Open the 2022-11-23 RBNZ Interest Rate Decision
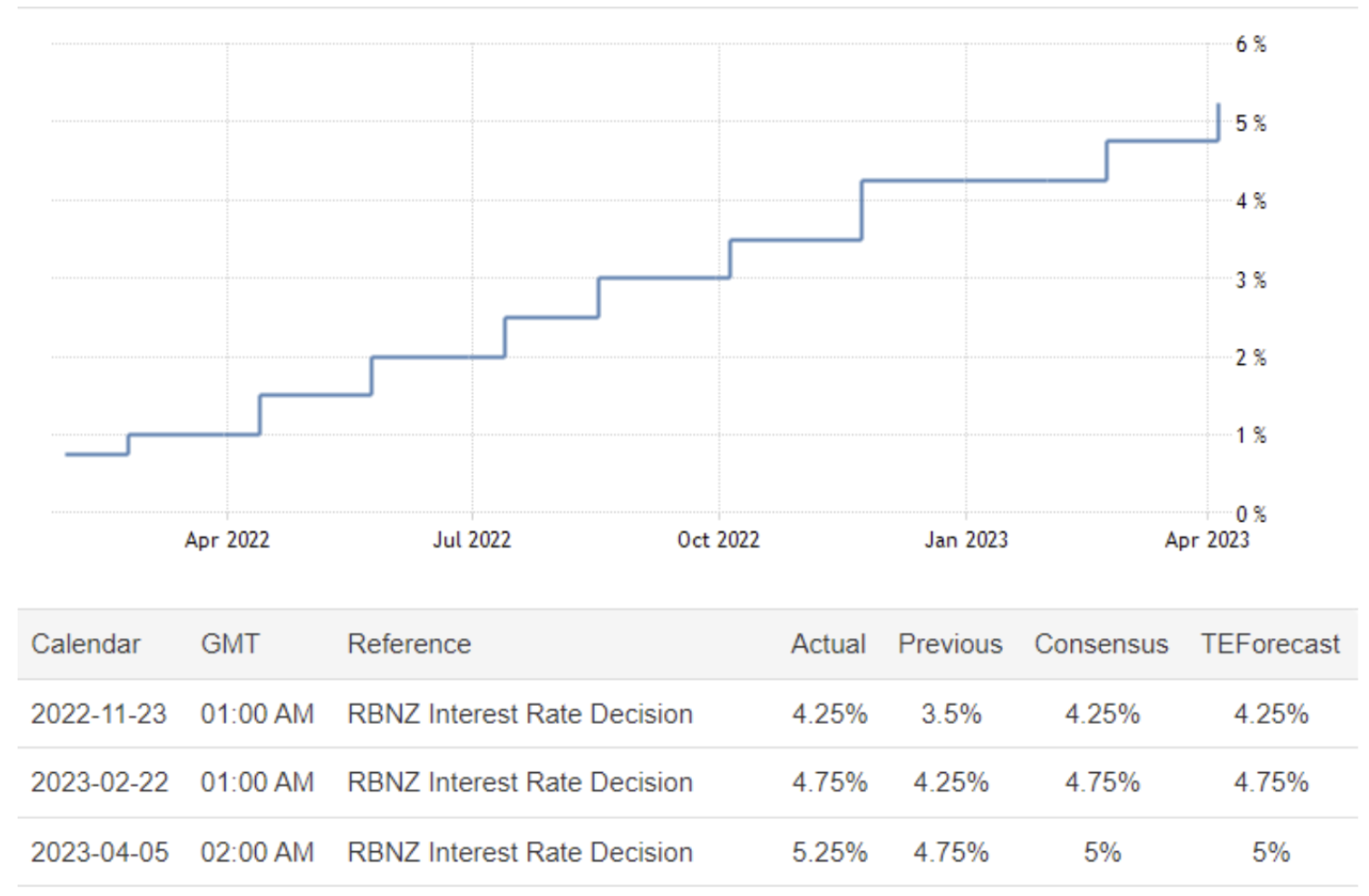This screenshot has height=896, width=1369. click(x=520, y=714)
